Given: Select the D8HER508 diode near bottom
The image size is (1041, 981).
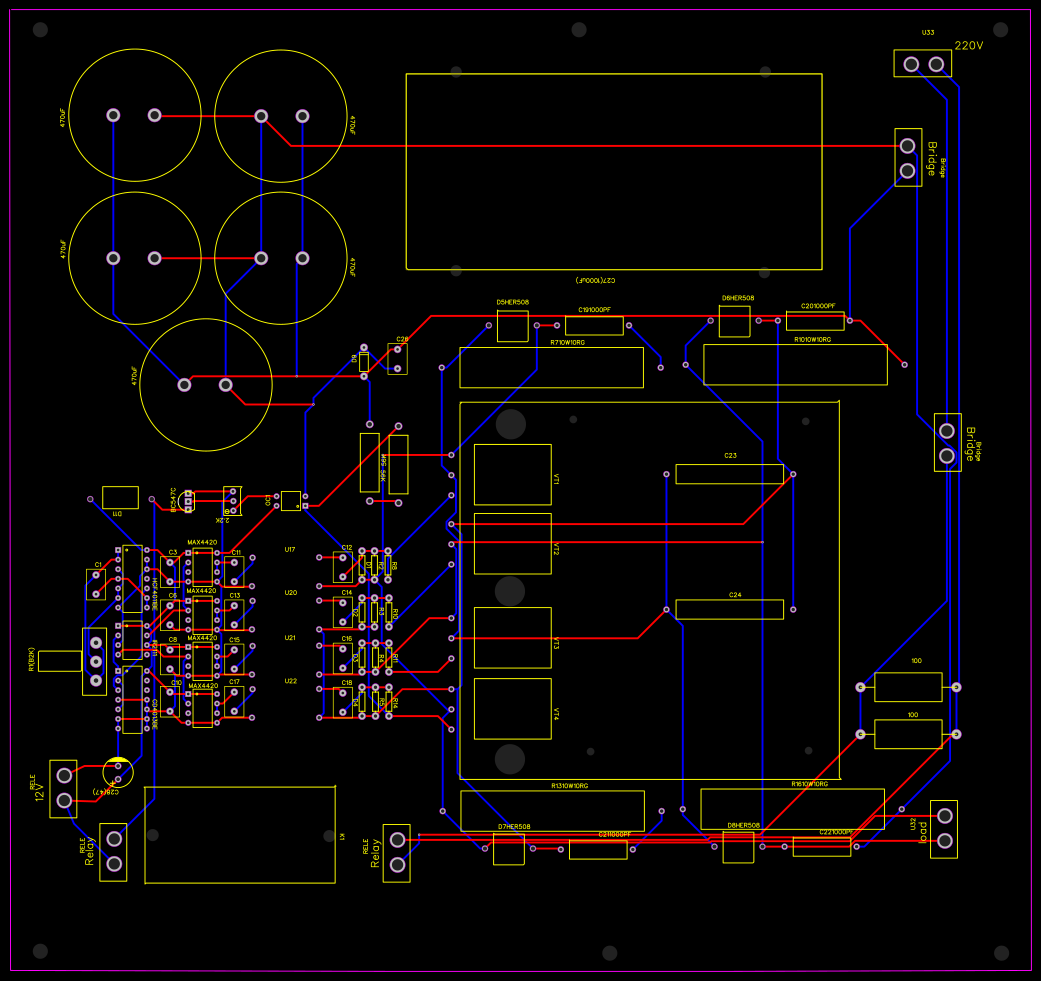Looking at the screenshot, I should [737, 845].
